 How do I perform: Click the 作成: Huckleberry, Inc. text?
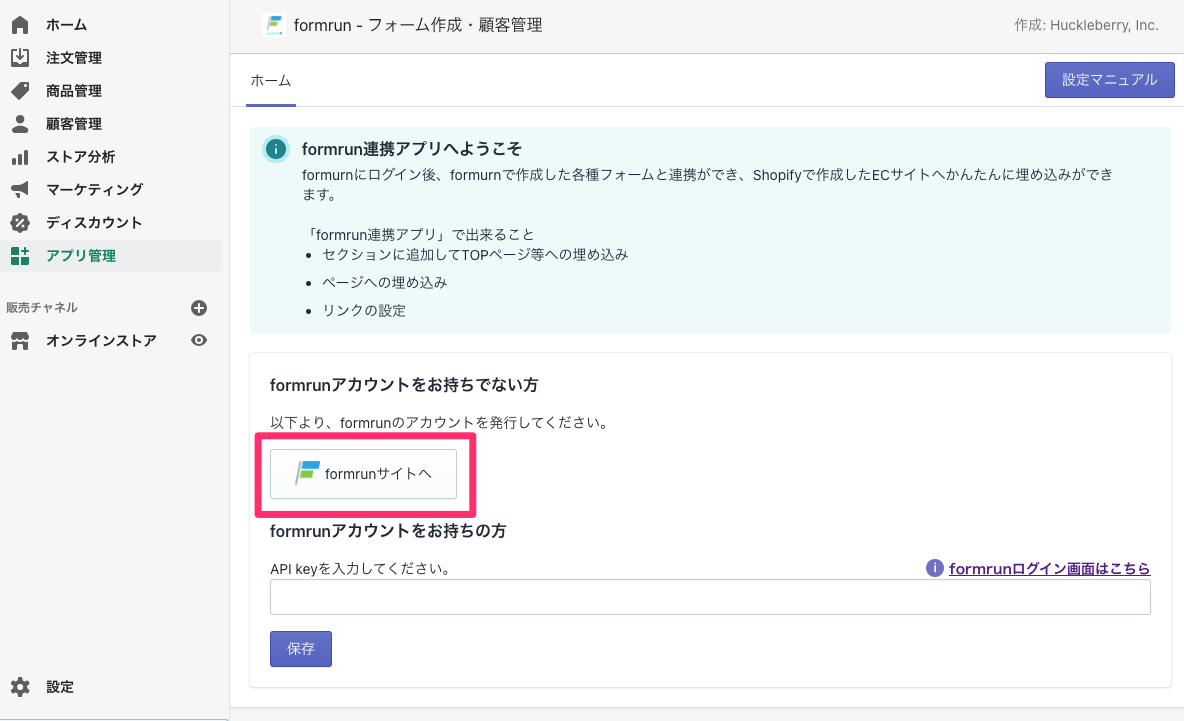point(1086,25)
